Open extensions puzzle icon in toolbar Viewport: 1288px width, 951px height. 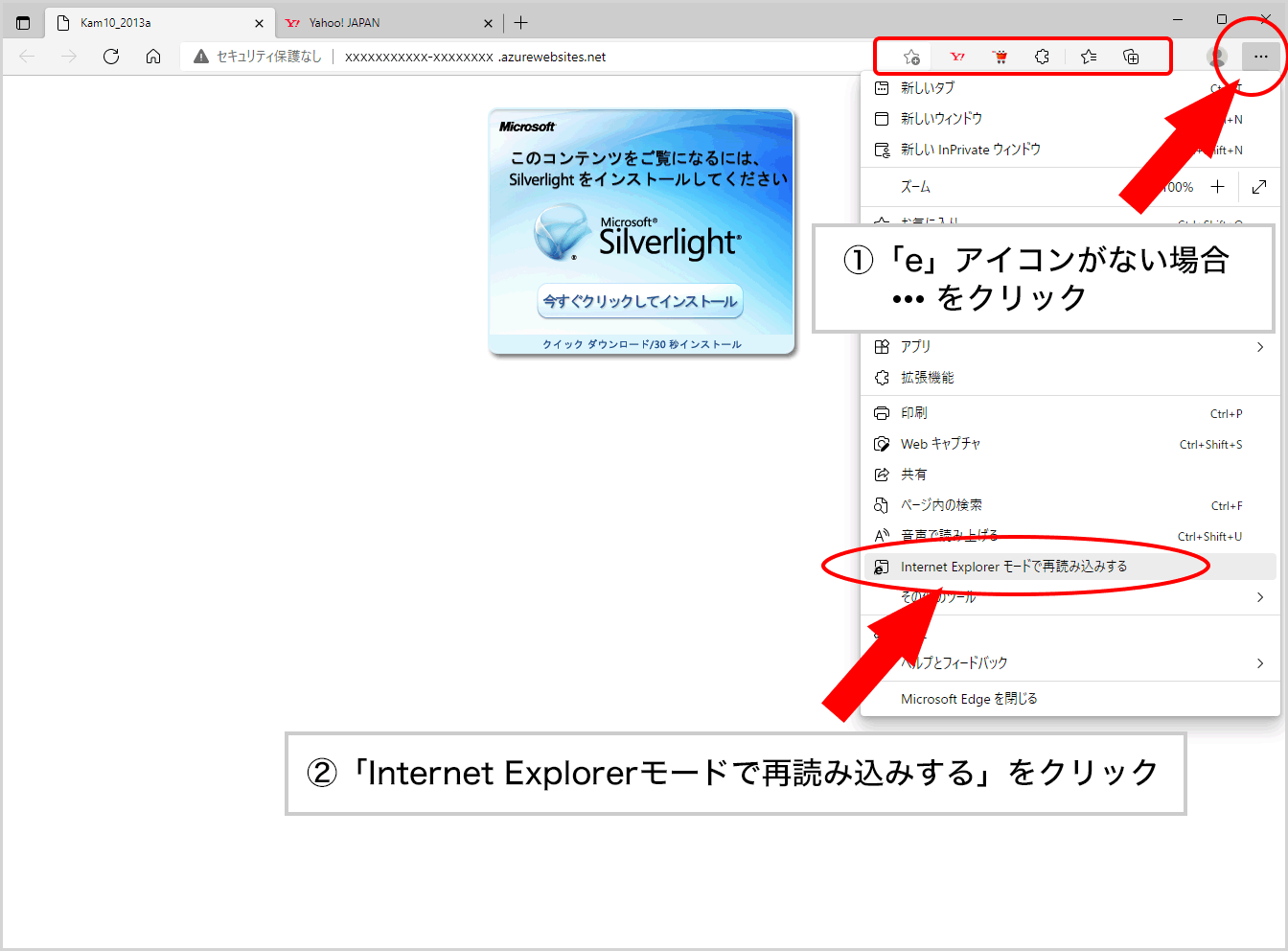[1042, 57]
